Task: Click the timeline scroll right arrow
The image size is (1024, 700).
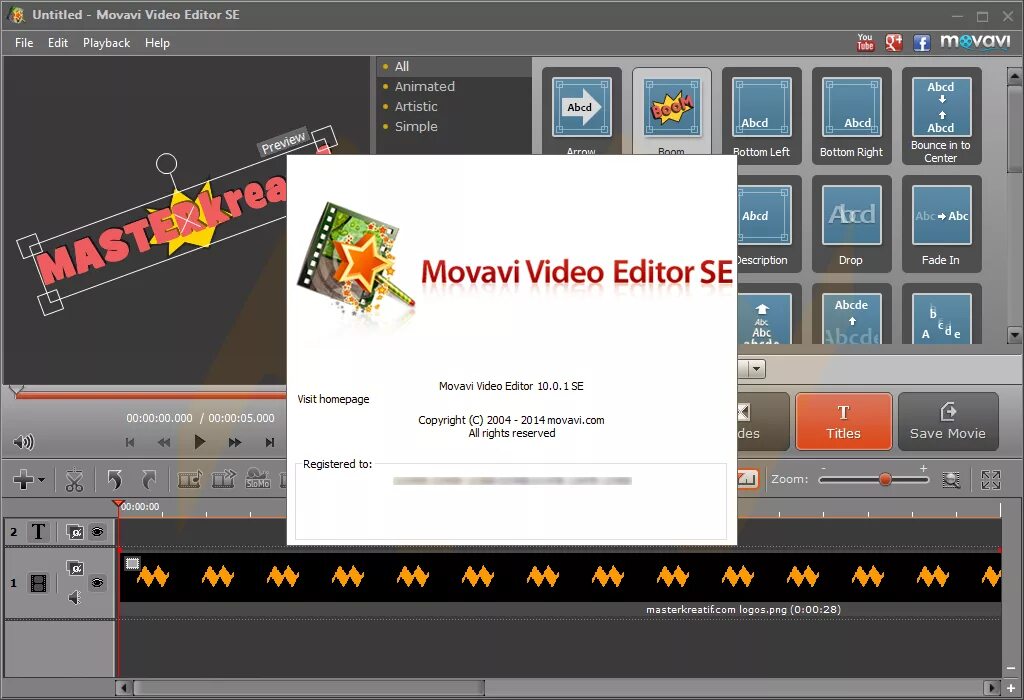Action: coord(992,688)
